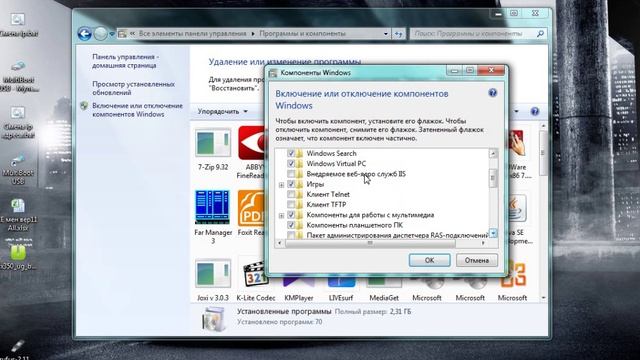This screenshot has height=360, width=640.
Task: Click horizontal scroll right arrow in components list
Action: [483, 243]
